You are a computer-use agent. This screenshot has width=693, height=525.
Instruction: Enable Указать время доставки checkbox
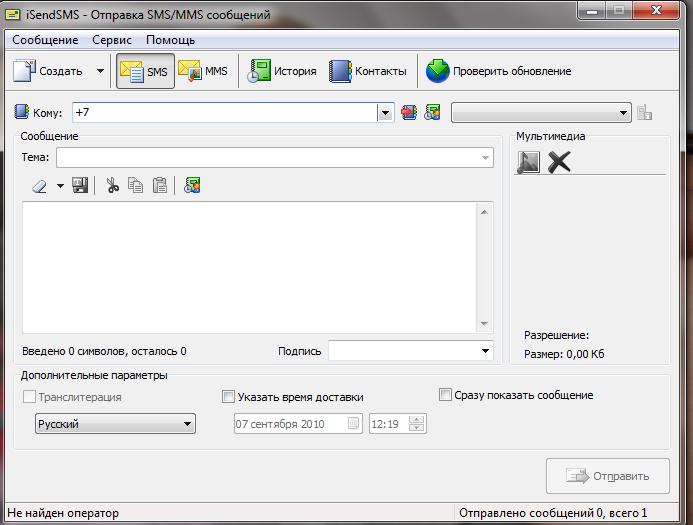pyautogui.click(x=228, y=396)
